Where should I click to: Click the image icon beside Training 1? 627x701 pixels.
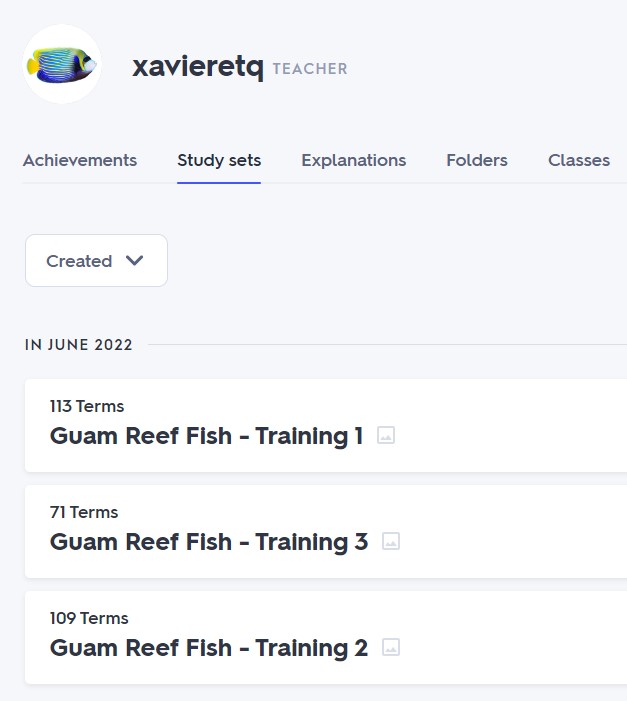[386, 435]
